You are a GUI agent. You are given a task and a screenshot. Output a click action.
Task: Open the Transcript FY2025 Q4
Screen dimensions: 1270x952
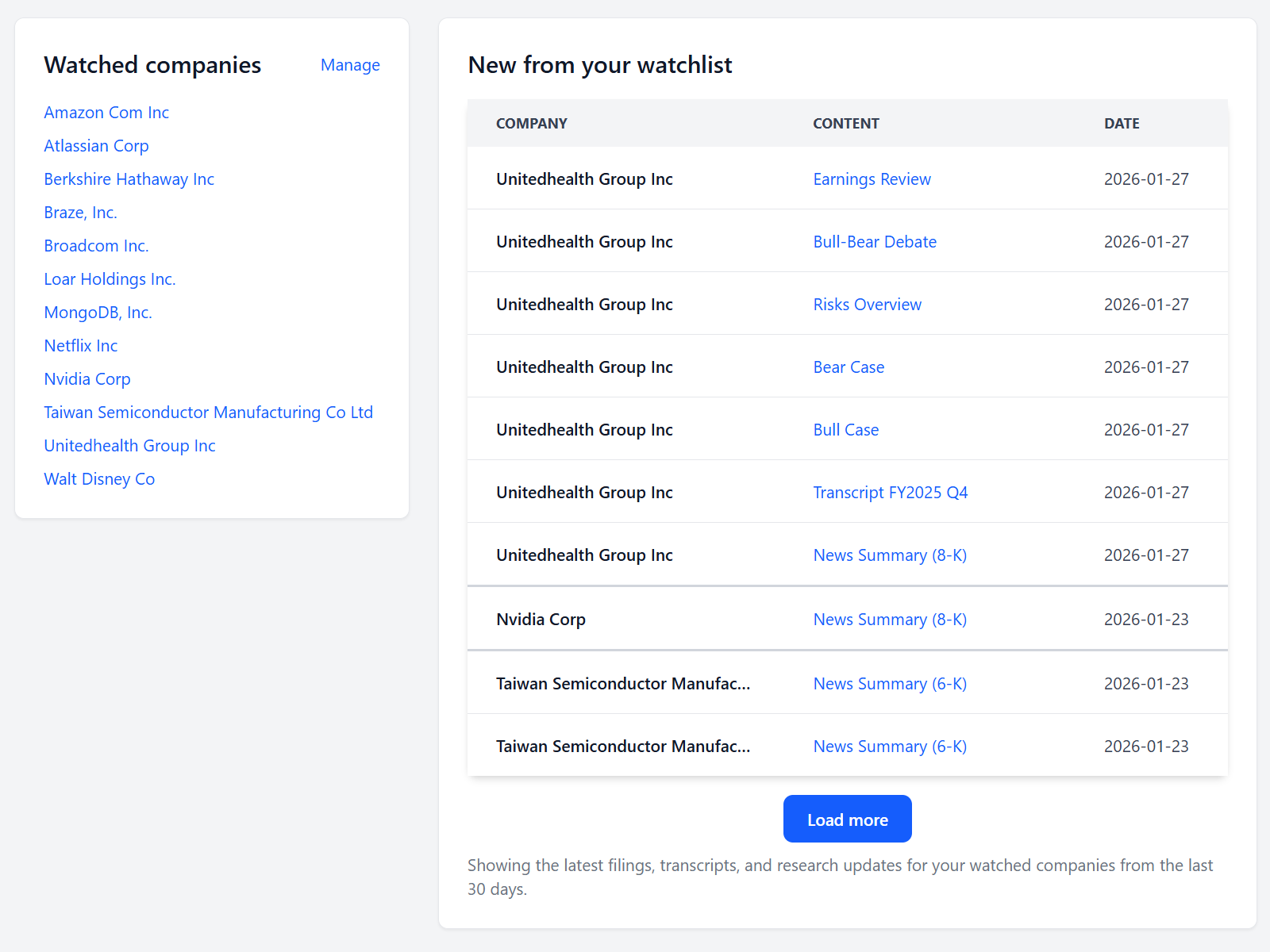(x=890, y=493)
